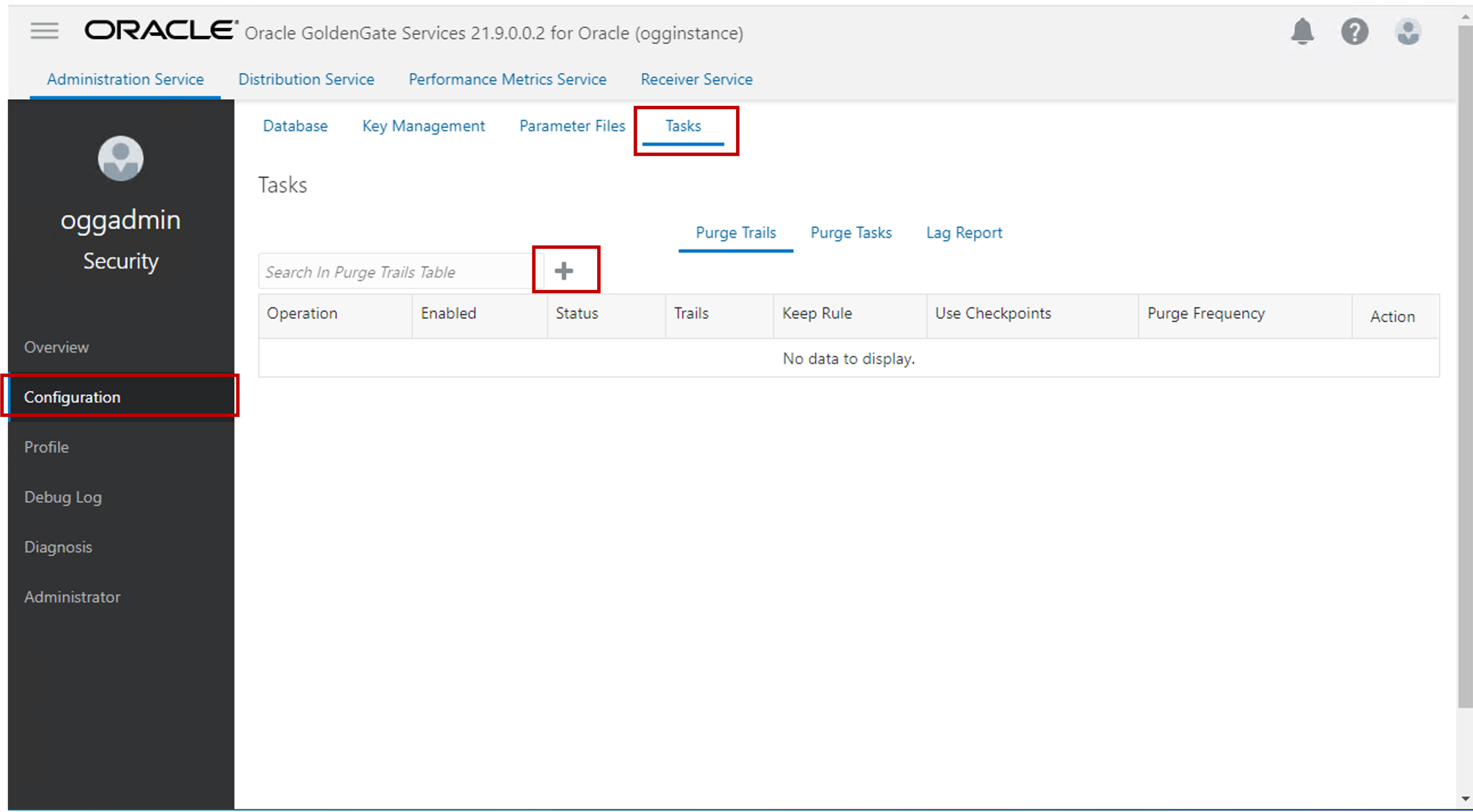
Task: Select the Administration Service tab
Action: (125, 79)
